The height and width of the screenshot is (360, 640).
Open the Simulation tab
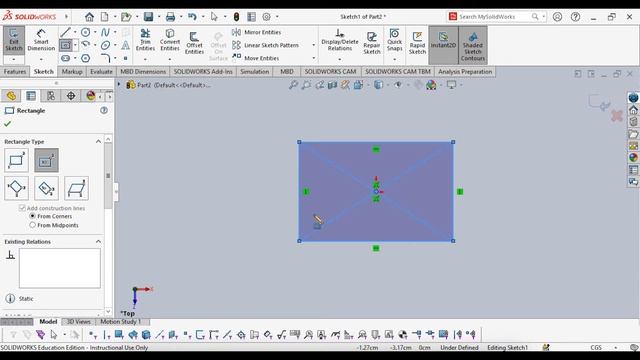254,71
